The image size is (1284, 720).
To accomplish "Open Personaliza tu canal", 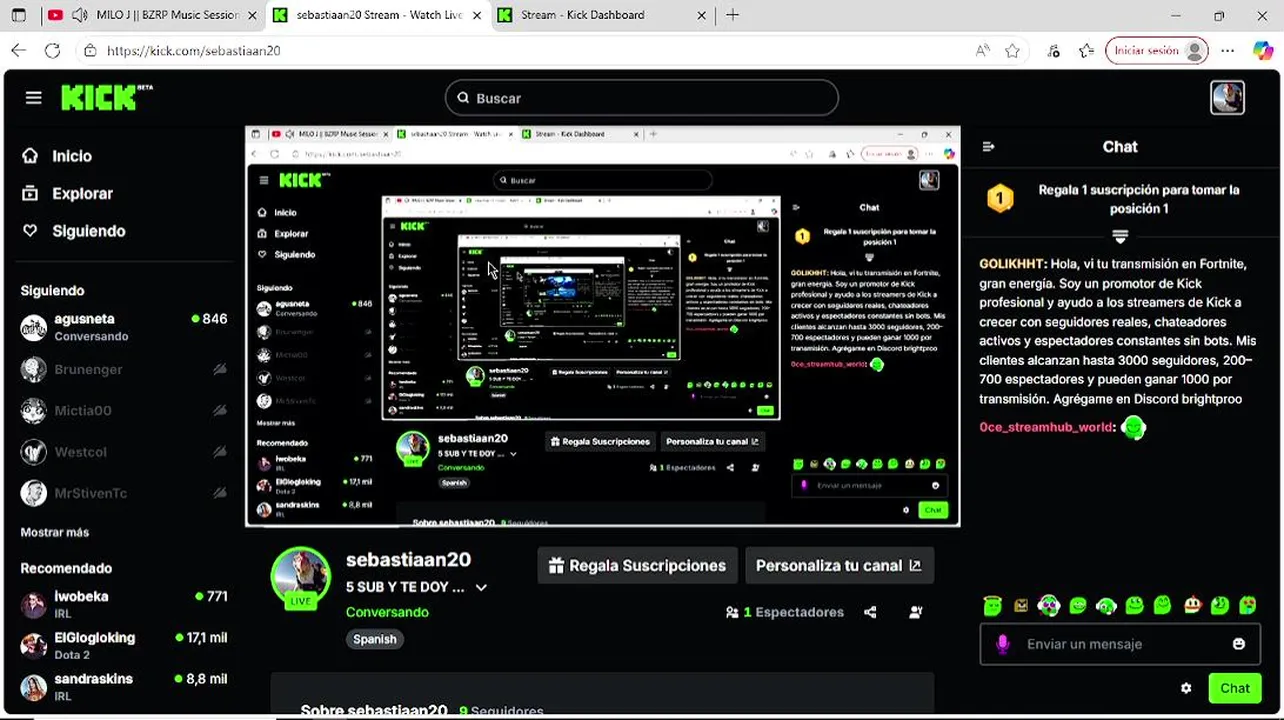I will [x=839, y=565].
